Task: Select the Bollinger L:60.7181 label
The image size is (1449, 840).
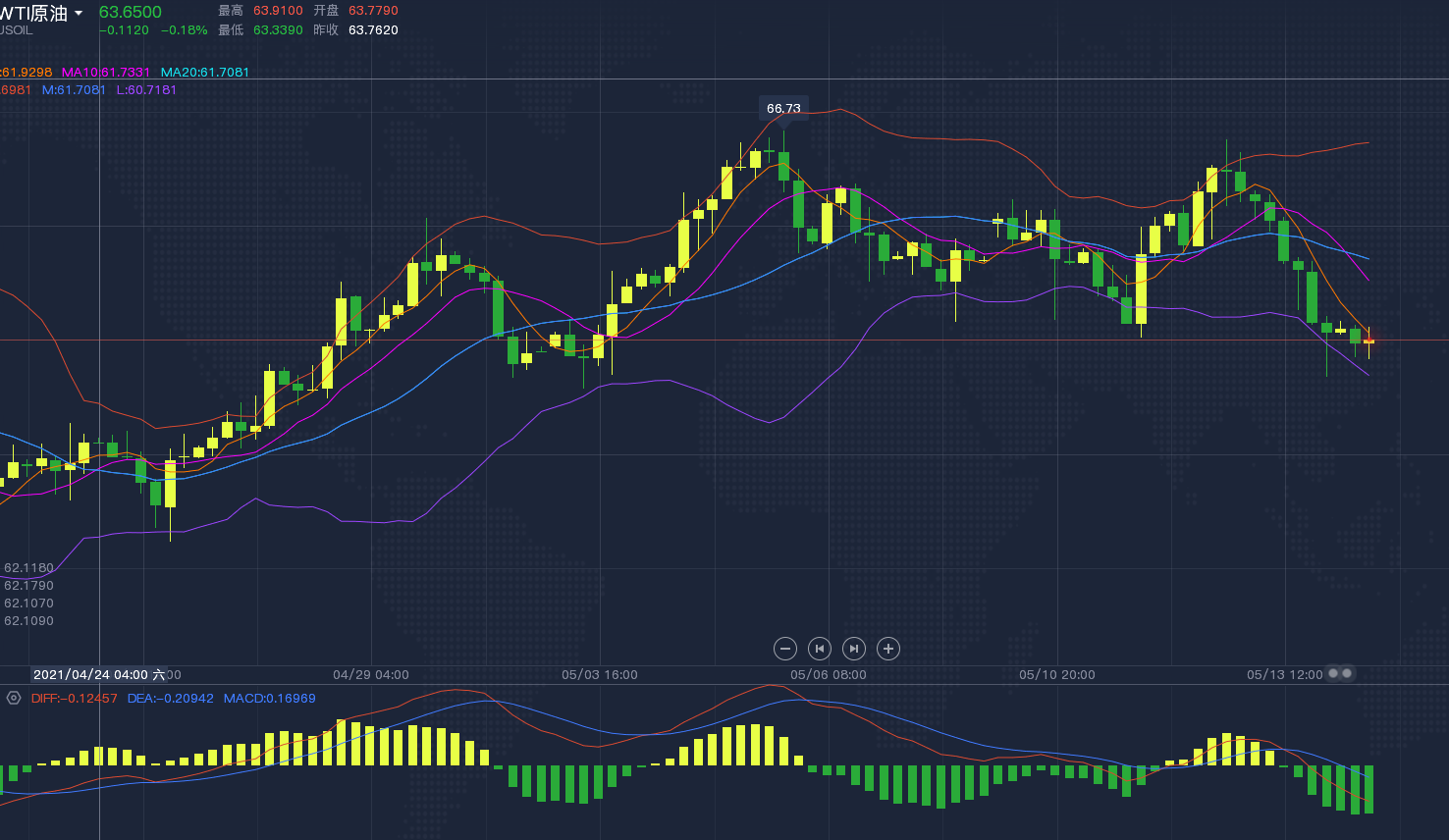Action: coord(146,90)
